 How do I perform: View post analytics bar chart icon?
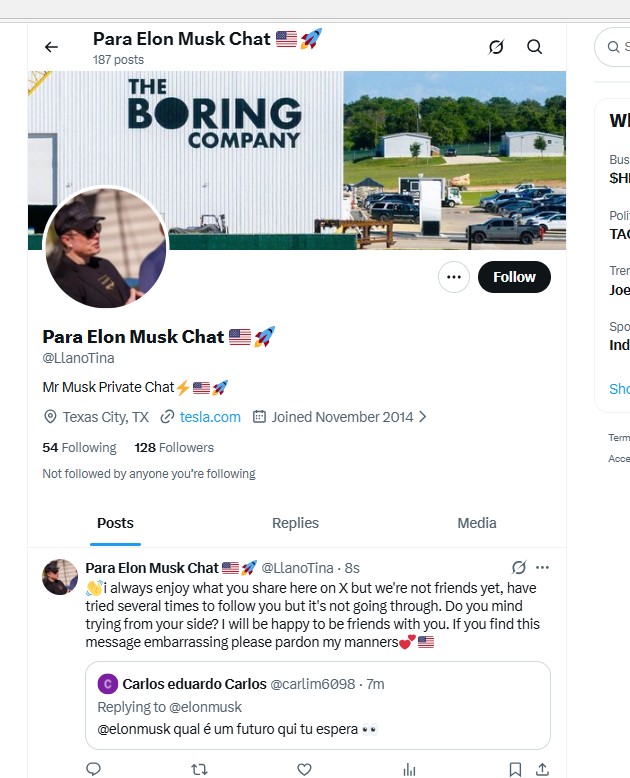409,769
